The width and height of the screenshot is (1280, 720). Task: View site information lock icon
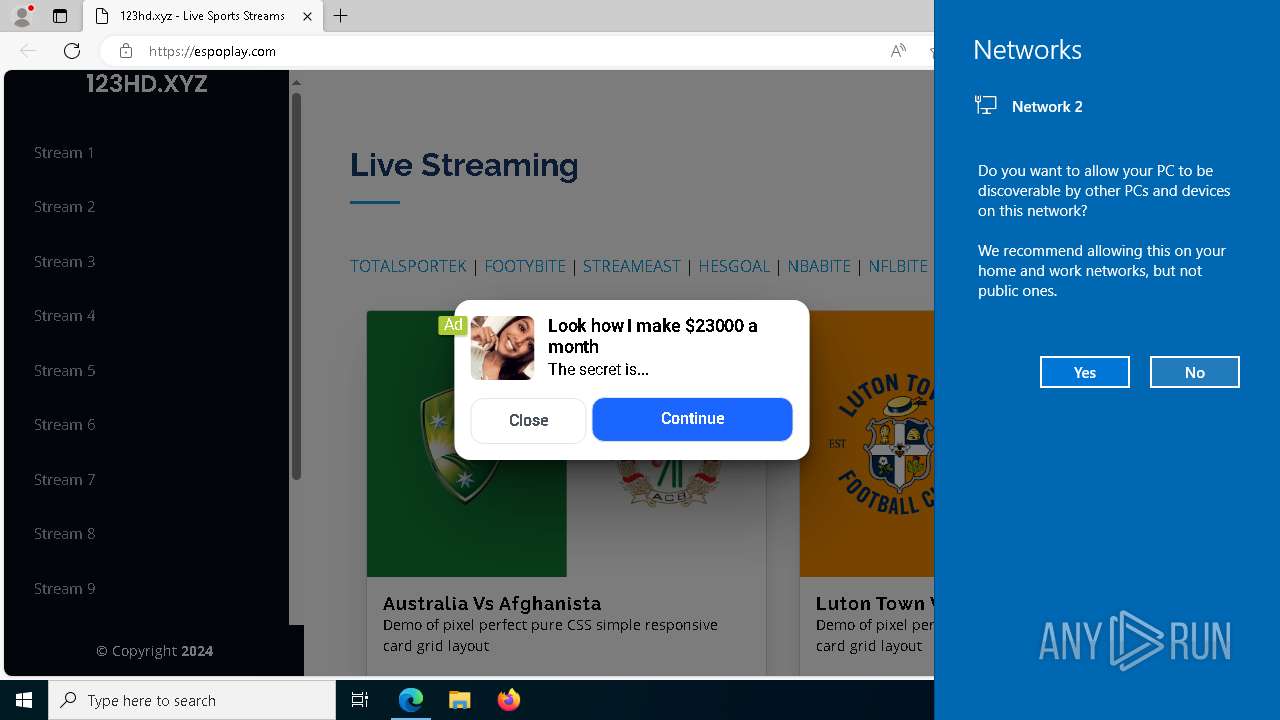pos(126,51)
